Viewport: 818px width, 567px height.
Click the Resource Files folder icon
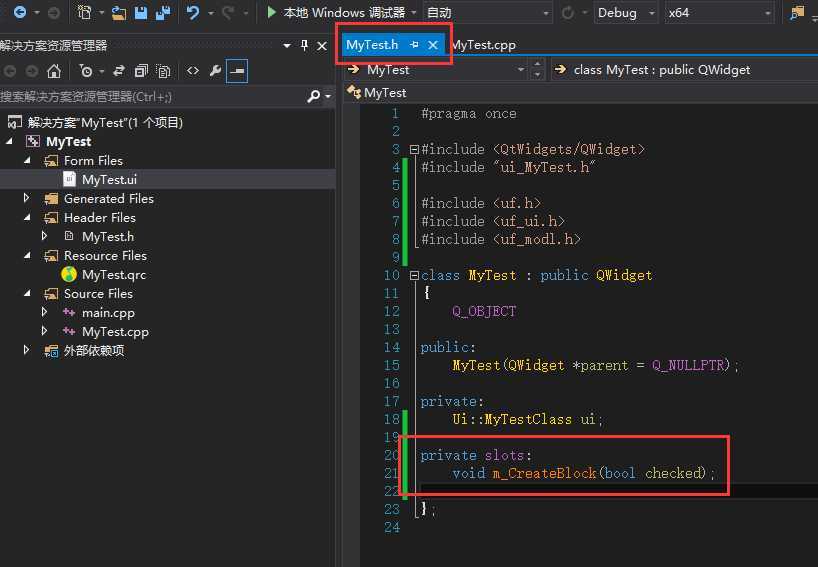tap(51, 256)
